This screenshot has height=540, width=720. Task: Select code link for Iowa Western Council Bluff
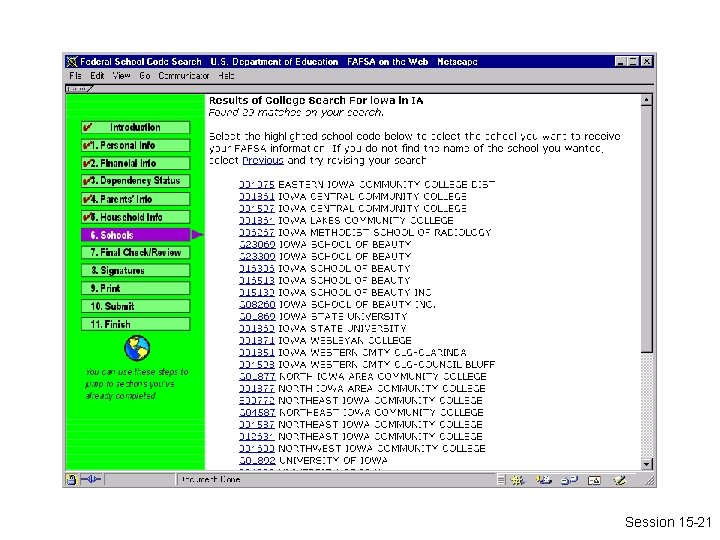point(257,365)
